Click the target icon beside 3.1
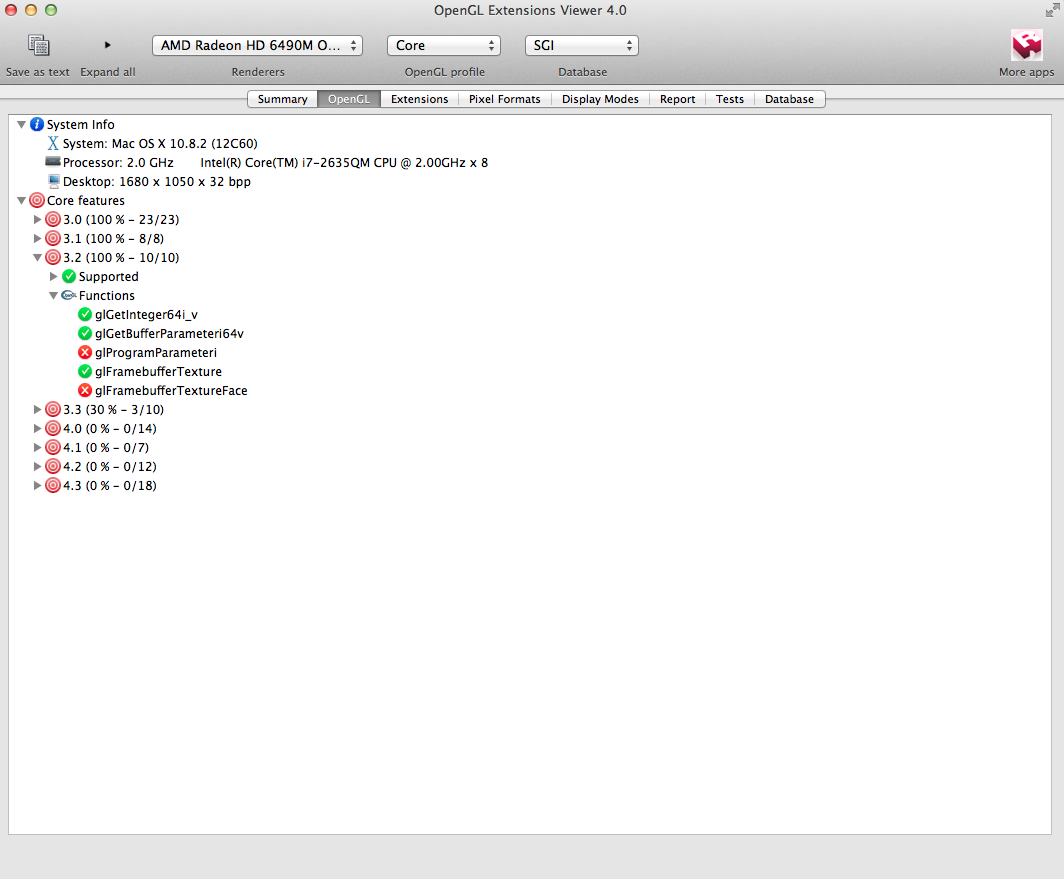 click(53, 238)
